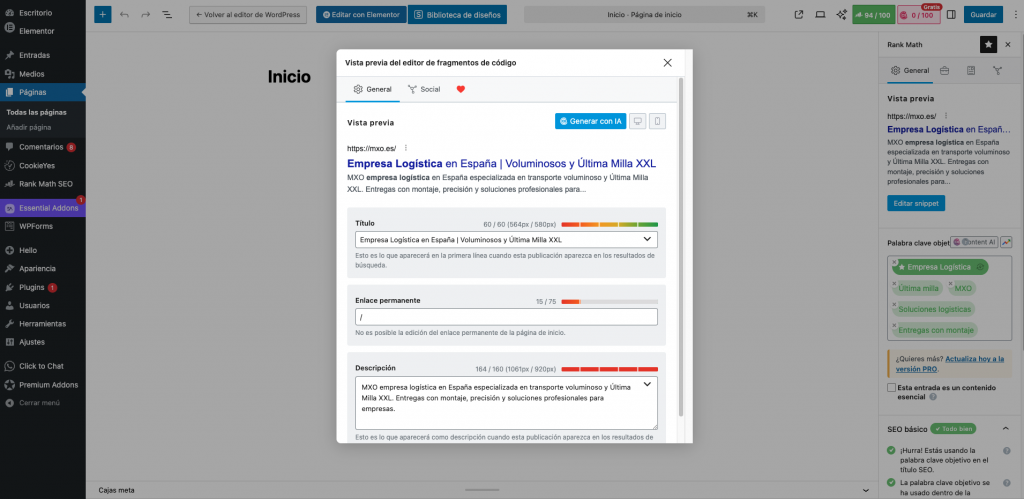This screenshot has height=499, width=1024.
Task: Remove the MXO keyword tag
Action: click(951, 283)
